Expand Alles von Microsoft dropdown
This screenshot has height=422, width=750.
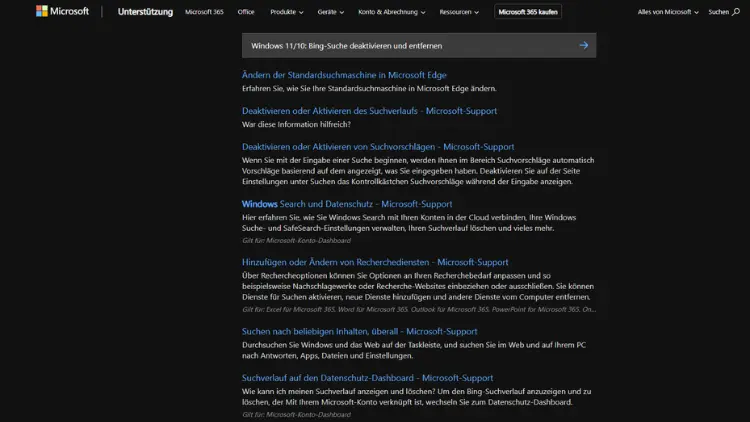coord(668,12)
